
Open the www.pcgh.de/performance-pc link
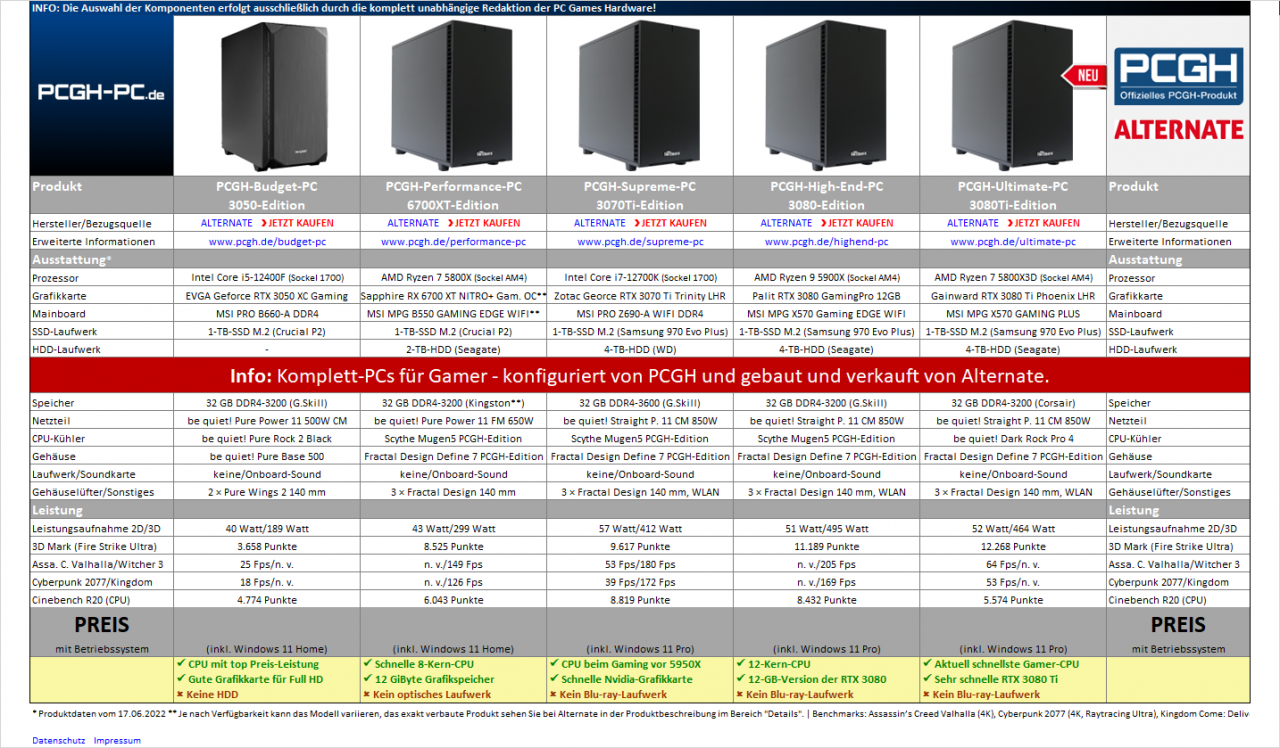coord(454,242)
